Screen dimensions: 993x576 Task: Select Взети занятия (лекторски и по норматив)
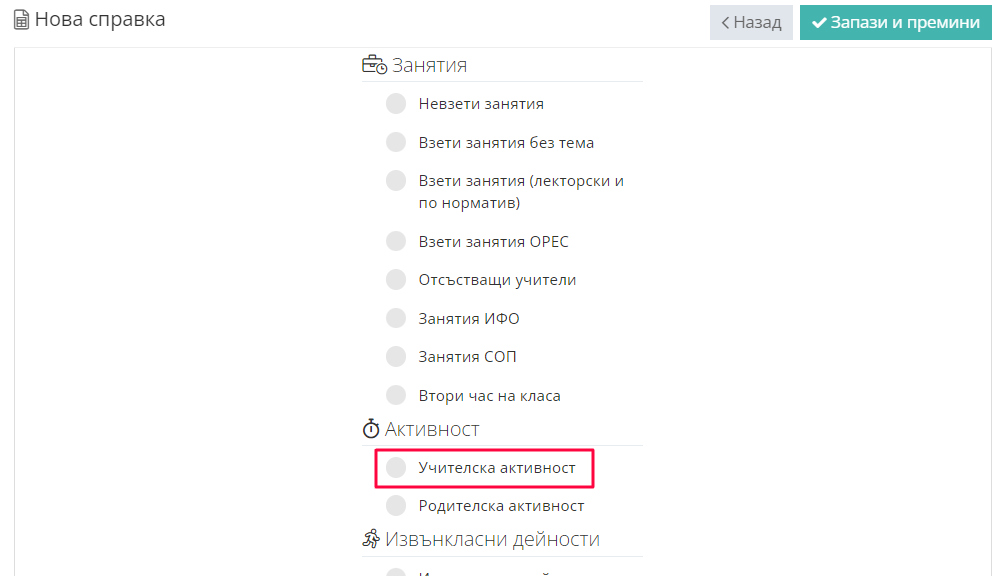(396, 181)
